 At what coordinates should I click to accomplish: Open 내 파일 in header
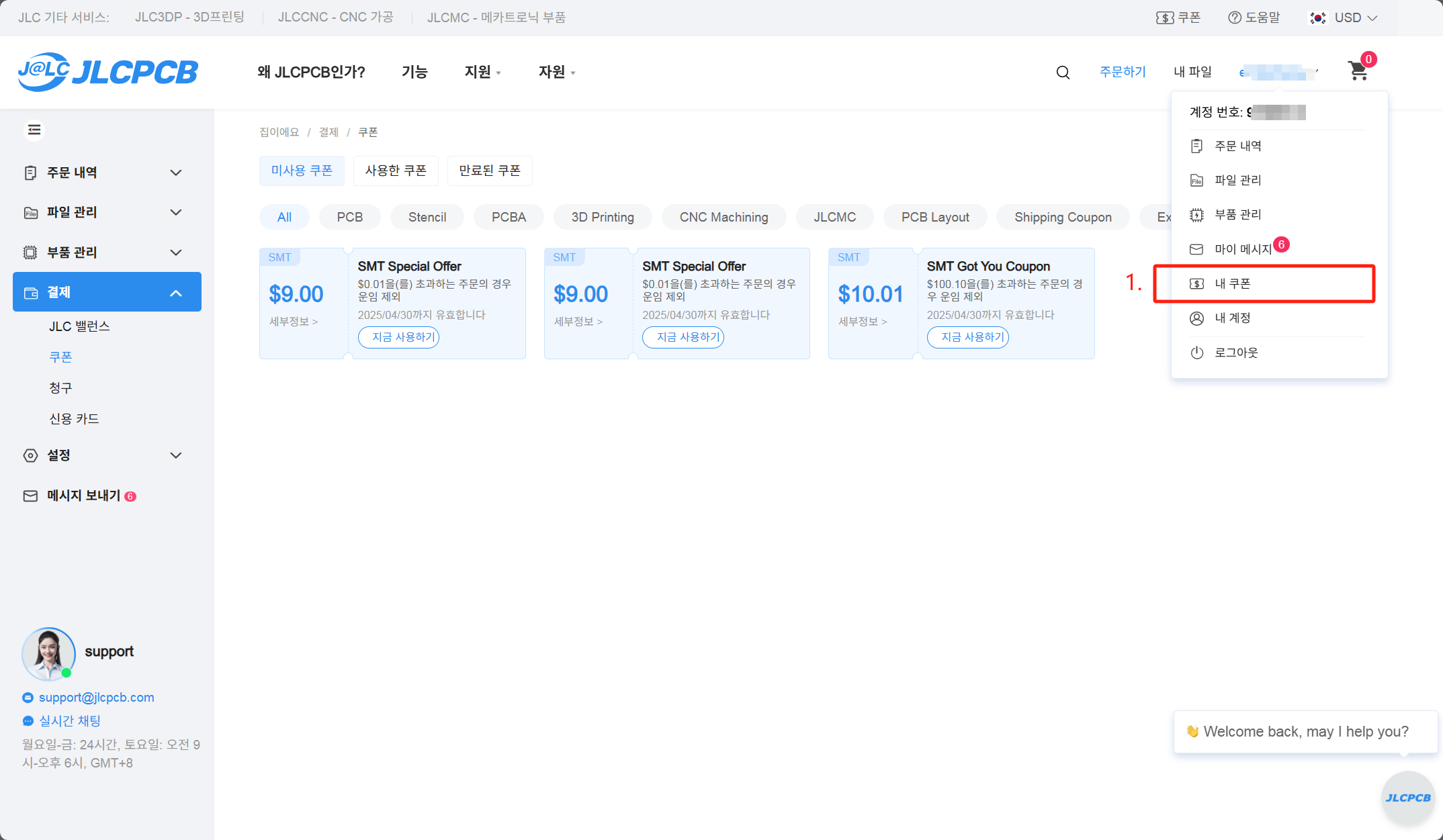click(x=1192, y=72)
